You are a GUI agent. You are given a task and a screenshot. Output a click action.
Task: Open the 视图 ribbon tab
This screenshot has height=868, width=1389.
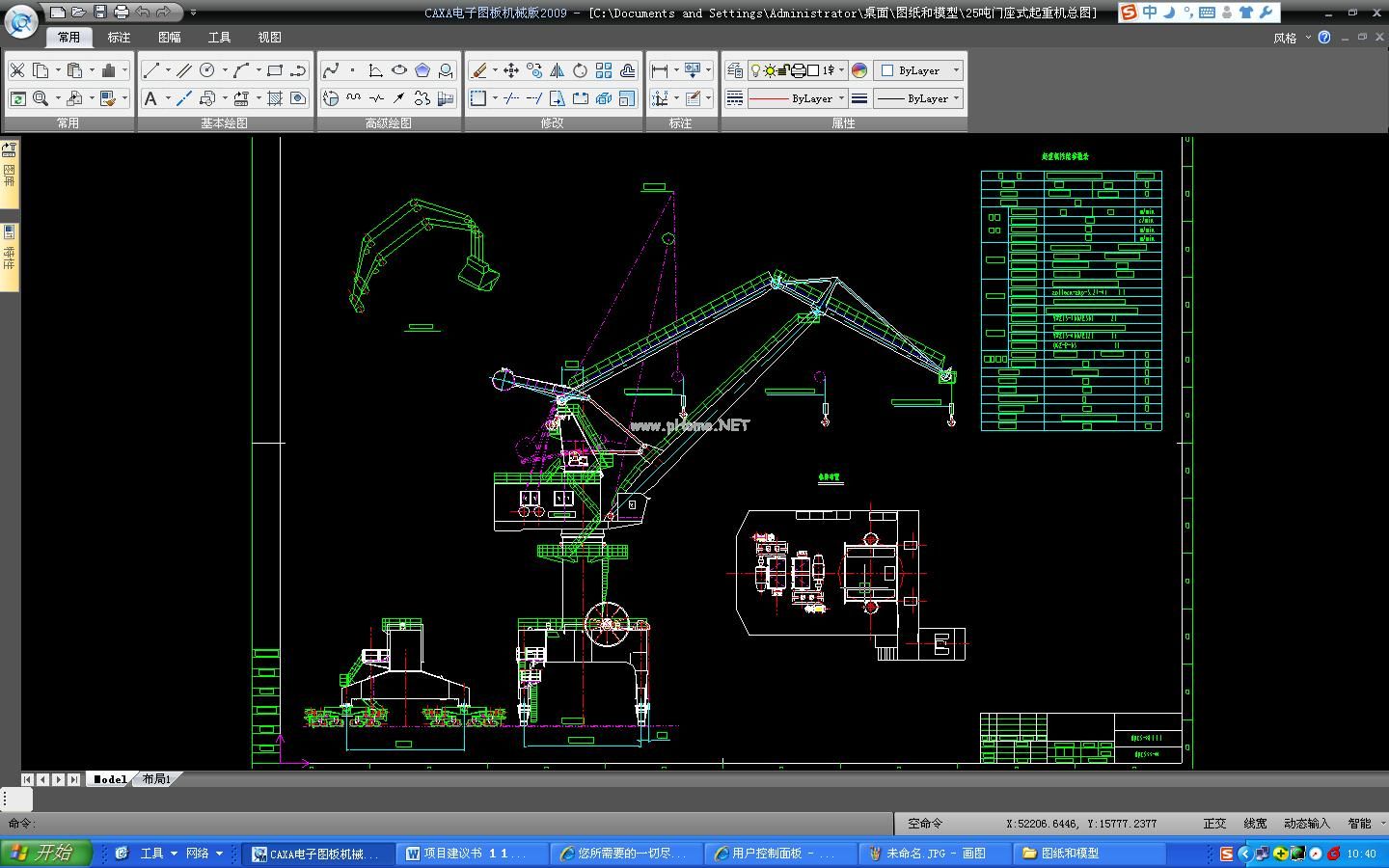point(269,38)
